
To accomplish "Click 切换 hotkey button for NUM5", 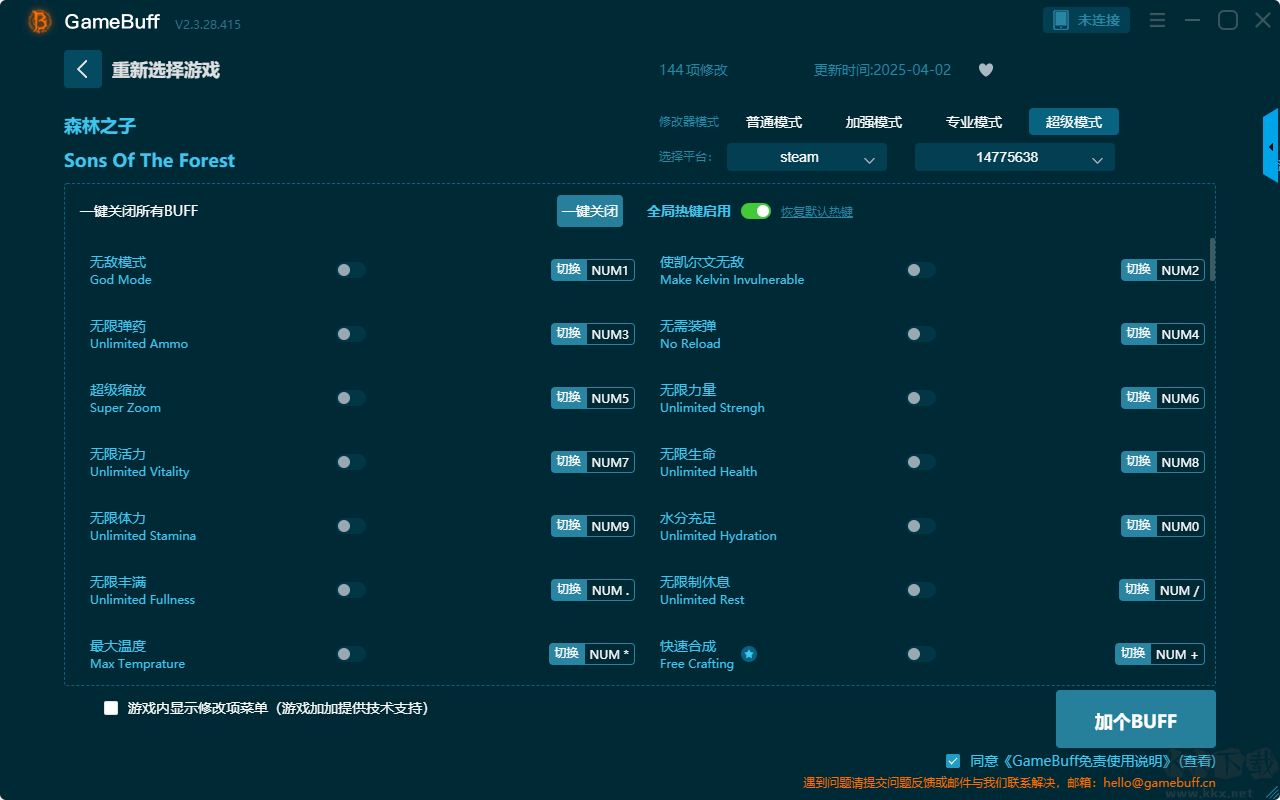I will [569, 398].
